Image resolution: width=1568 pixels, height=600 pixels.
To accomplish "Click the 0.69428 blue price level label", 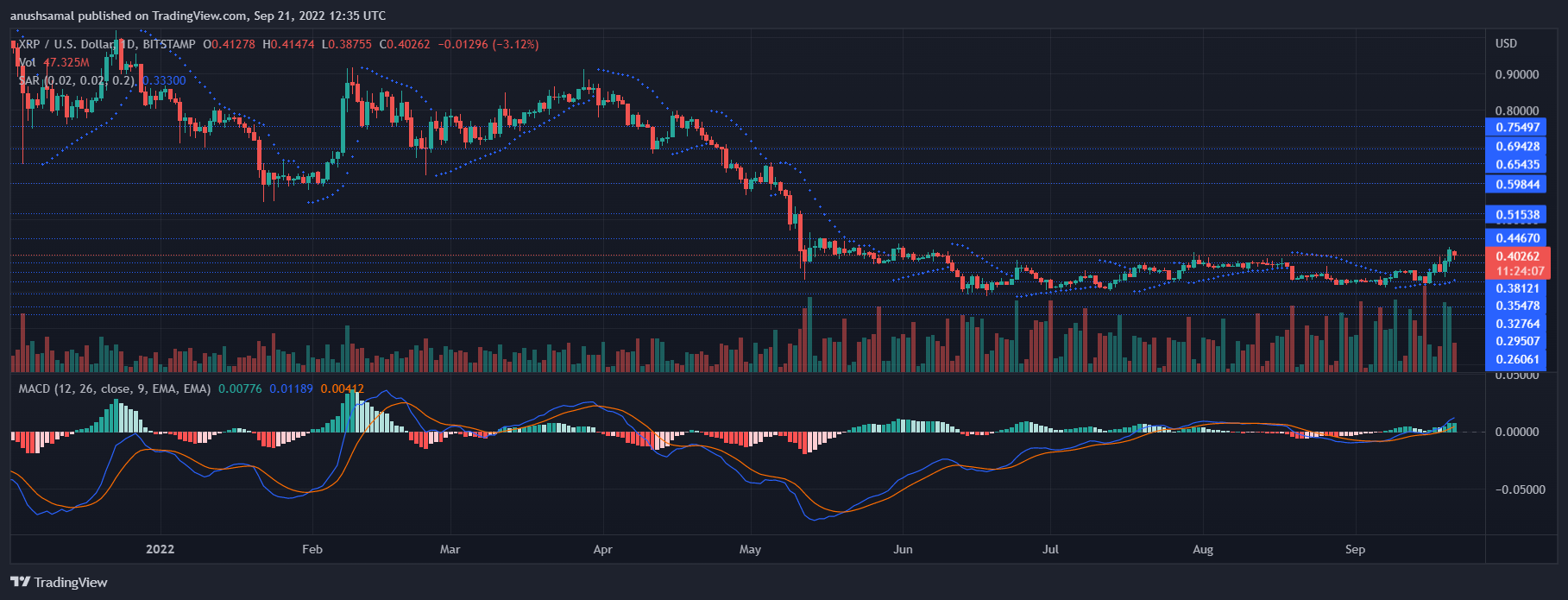I will [x=1517, y=146].
